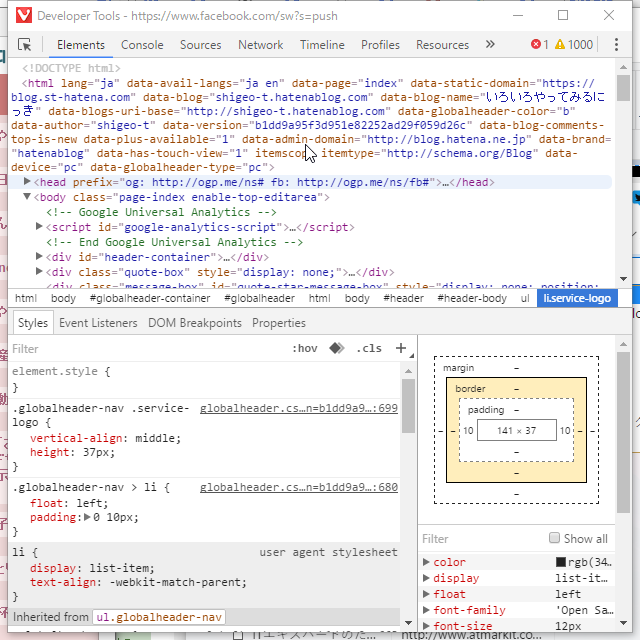This screenshot has height=640, width=640.
Task: Expand the head element node
Action: 27,181
